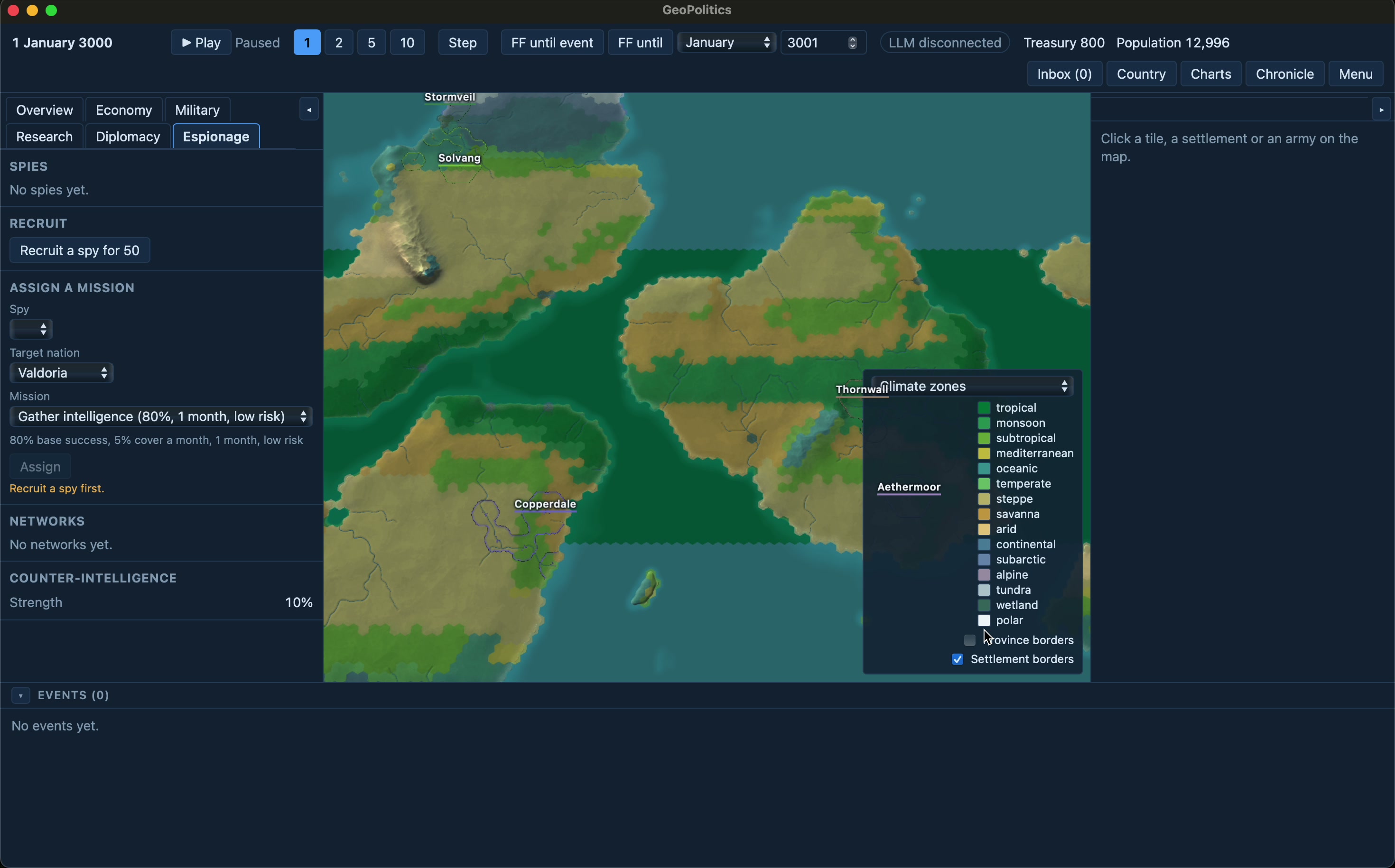The height and width of the screenshot is (868, 1395).
Task: Start the simulation with the Play button
Action: pos(201,43)
